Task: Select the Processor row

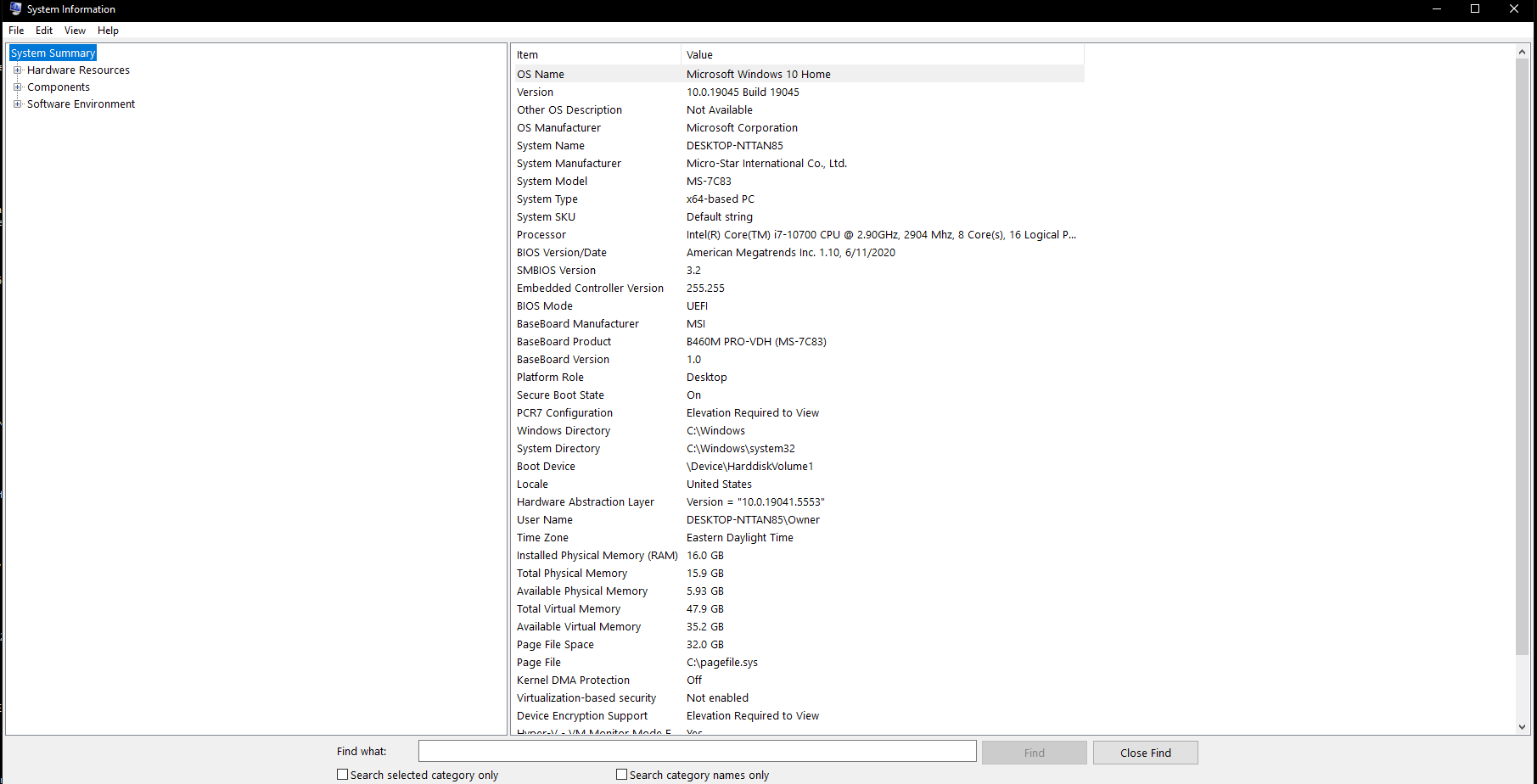Action: pos(799,234)
